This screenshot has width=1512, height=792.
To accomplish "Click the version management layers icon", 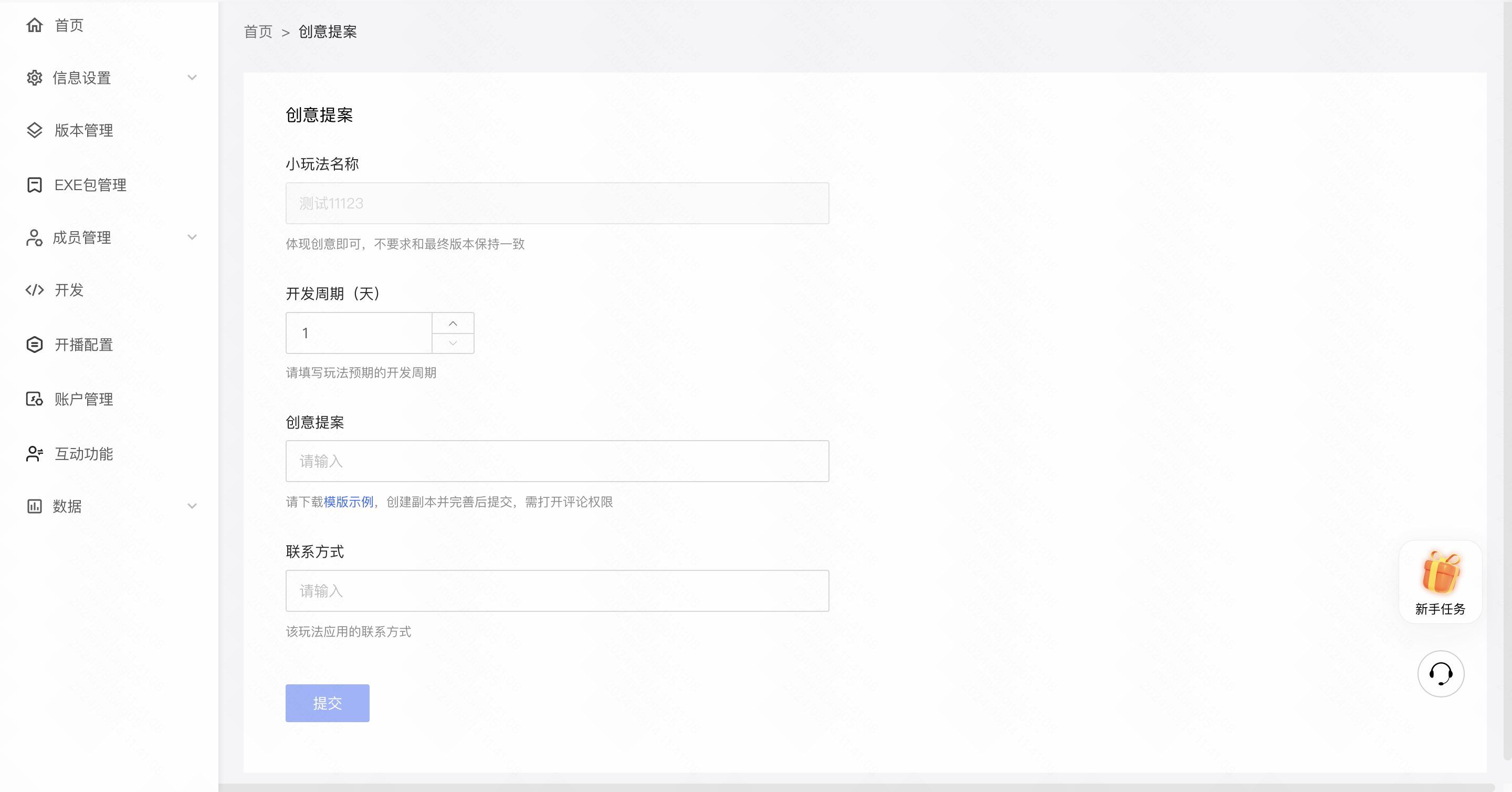I will [35, 130].
